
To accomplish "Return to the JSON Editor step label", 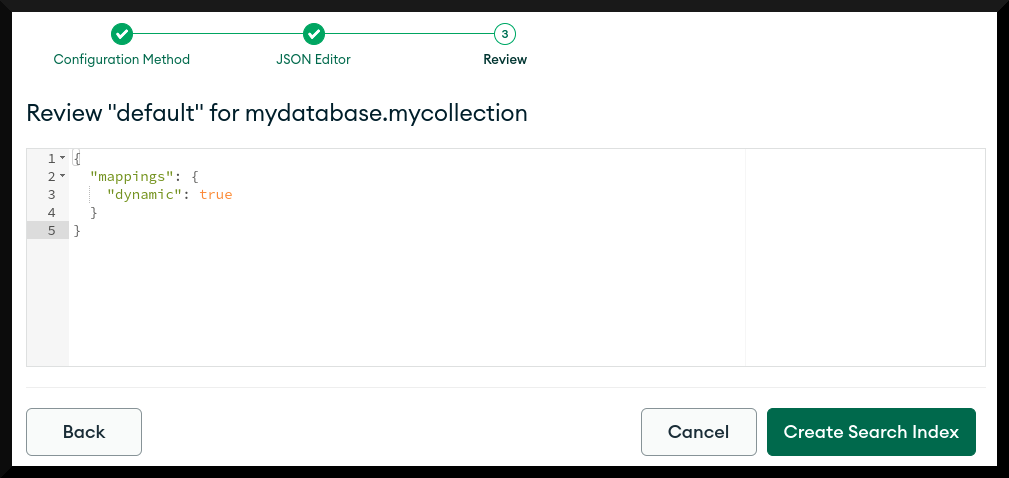I will [x=313, y=59].
